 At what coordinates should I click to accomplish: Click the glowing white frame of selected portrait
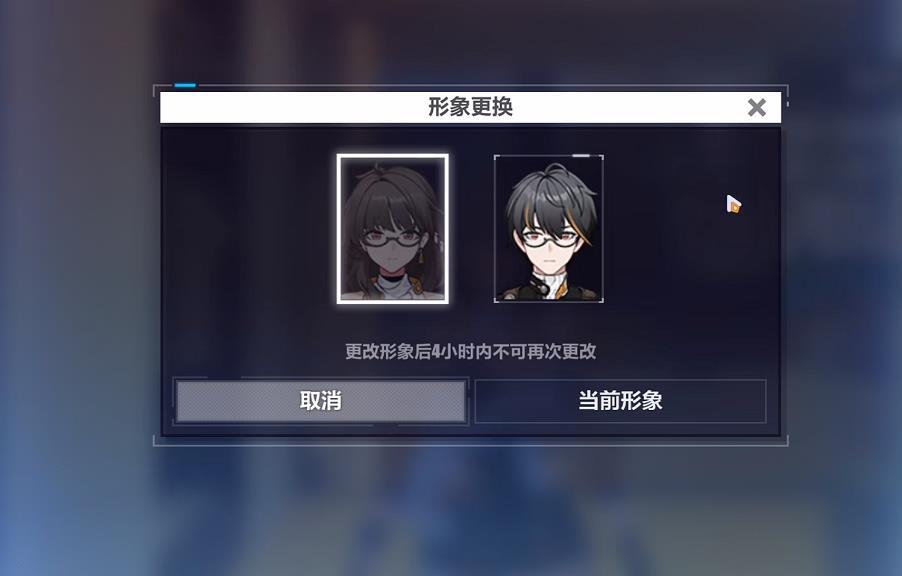pos(392,155)
